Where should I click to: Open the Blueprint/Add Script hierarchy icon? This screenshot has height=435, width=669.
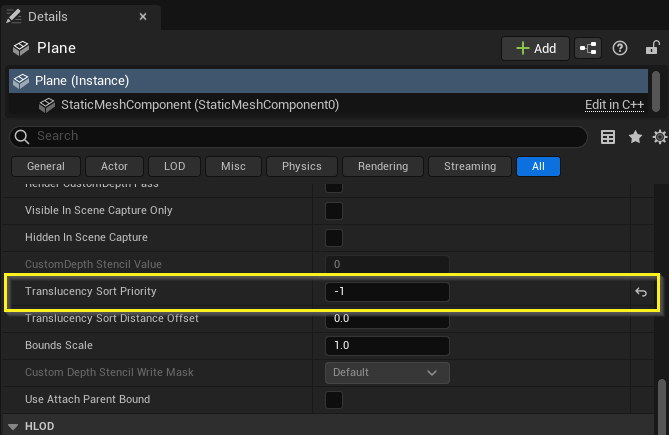(x=588, y=48)
